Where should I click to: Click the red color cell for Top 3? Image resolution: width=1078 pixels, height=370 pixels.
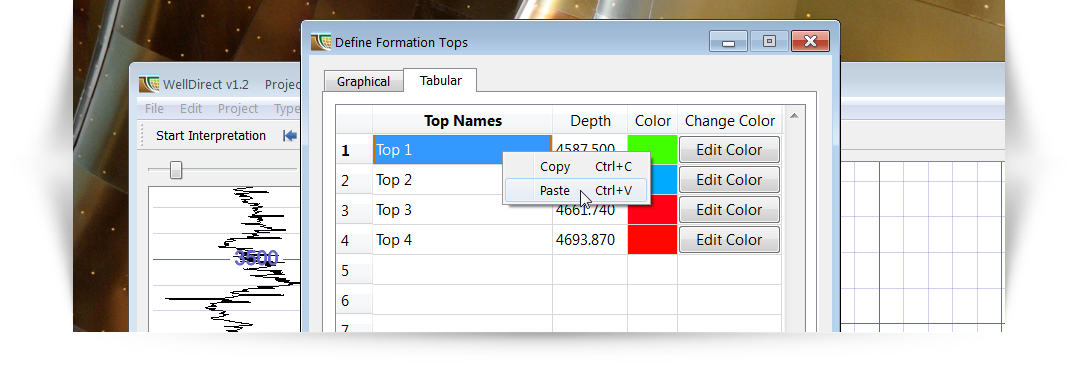652,211
